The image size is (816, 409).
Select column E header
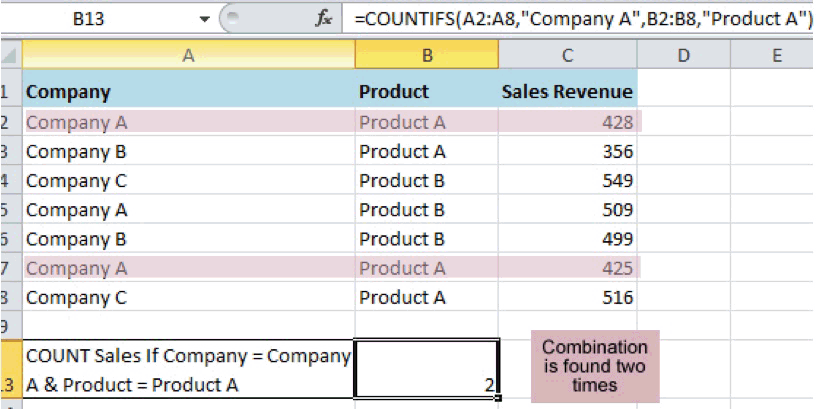[x=776, y=57]
